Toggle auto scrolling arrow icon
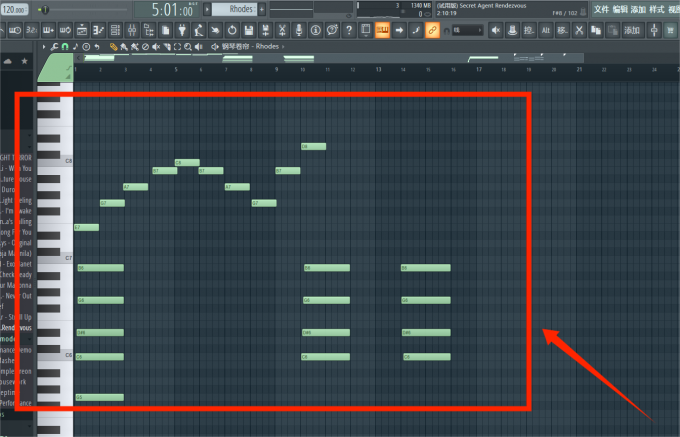680x437 pixels. point(399,30)
